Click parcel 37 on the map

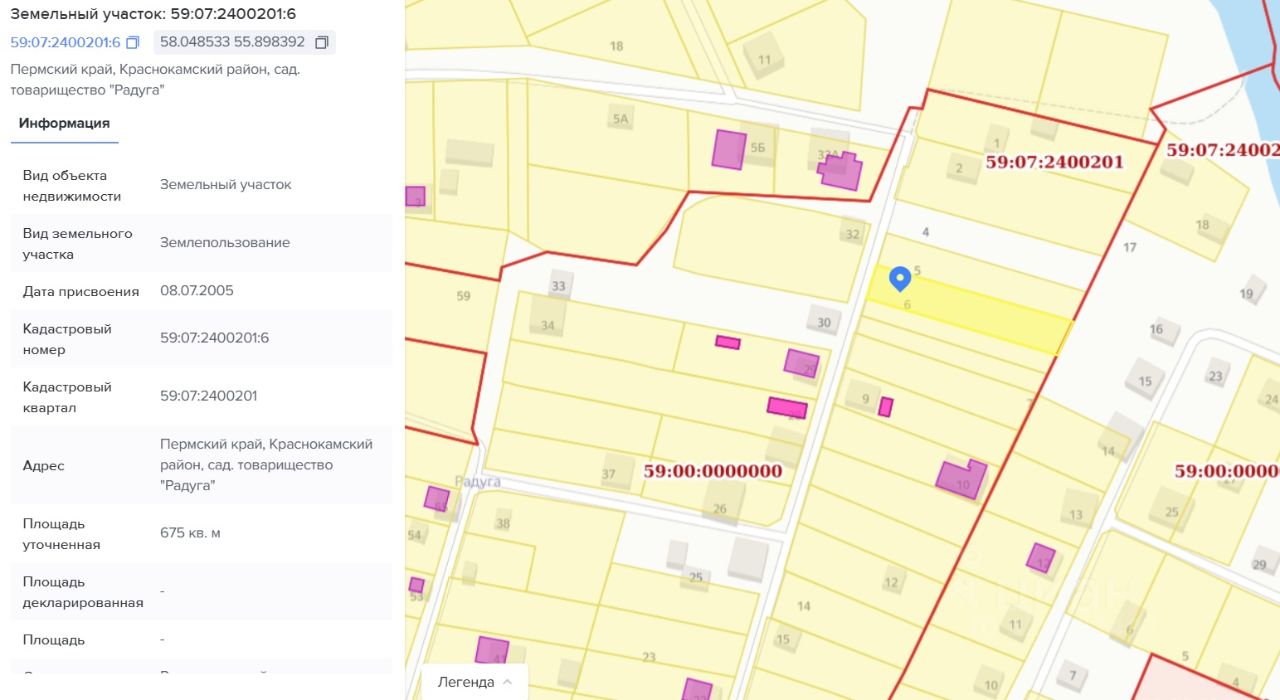pyautogui.click(x=609, y=473)
